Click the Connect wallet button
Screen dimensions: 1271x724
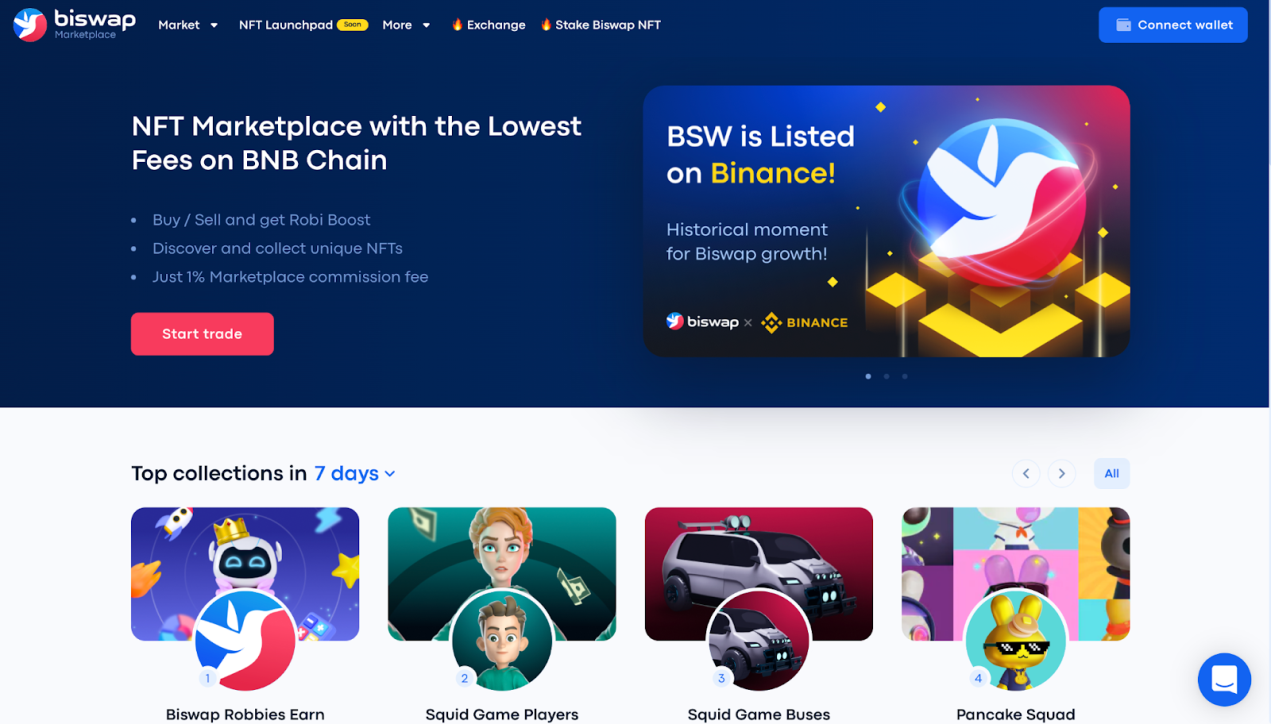1173,25
